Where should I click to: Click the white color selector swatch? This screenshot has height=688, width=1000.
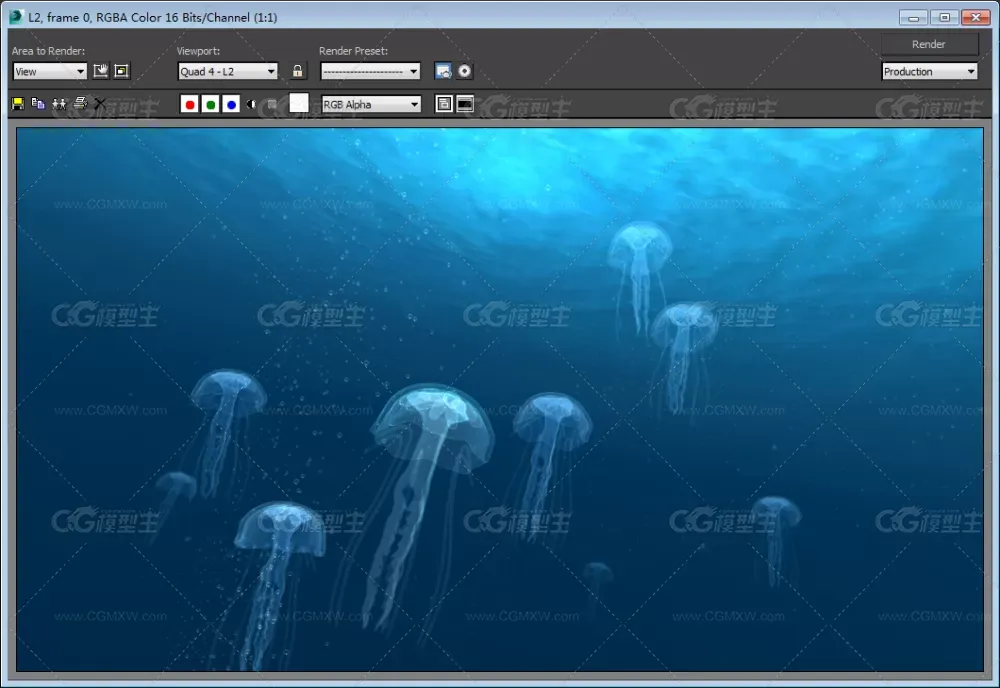299,103
